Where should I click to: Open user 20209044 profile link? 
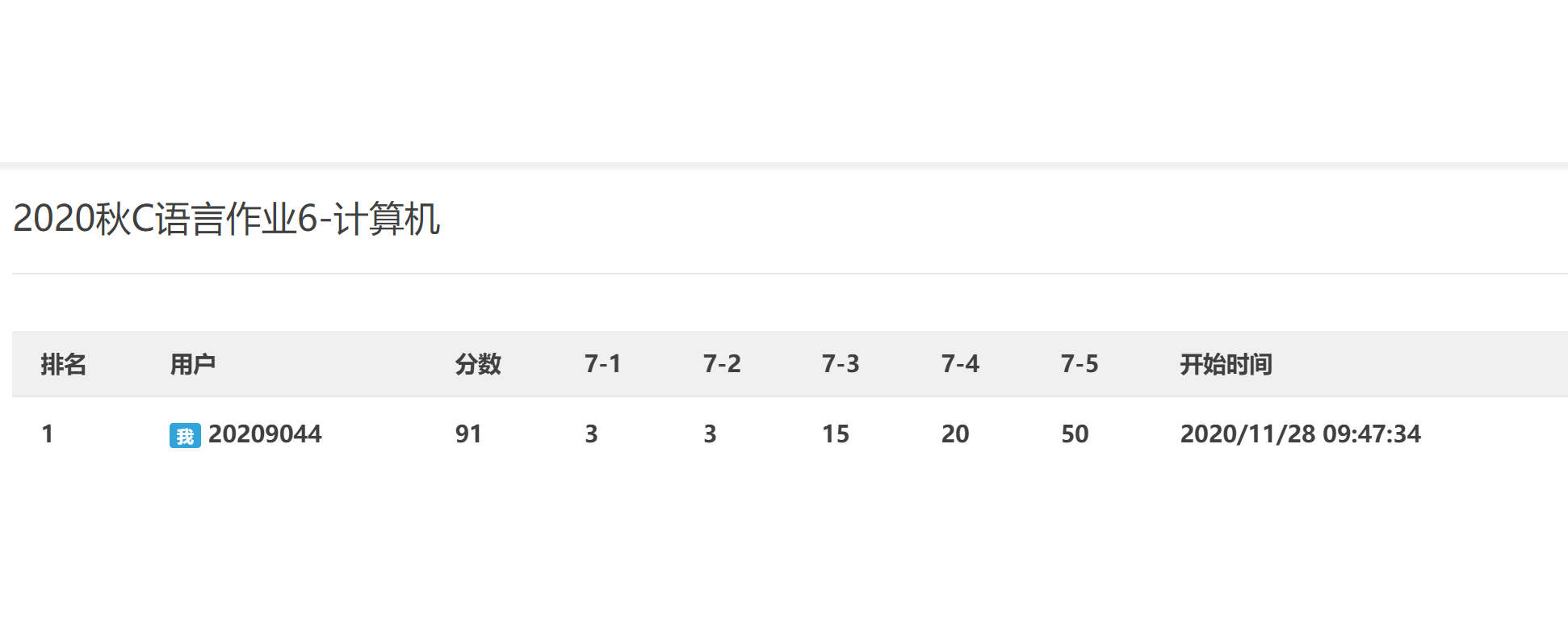pyautogui.click(x=265, y=434)
